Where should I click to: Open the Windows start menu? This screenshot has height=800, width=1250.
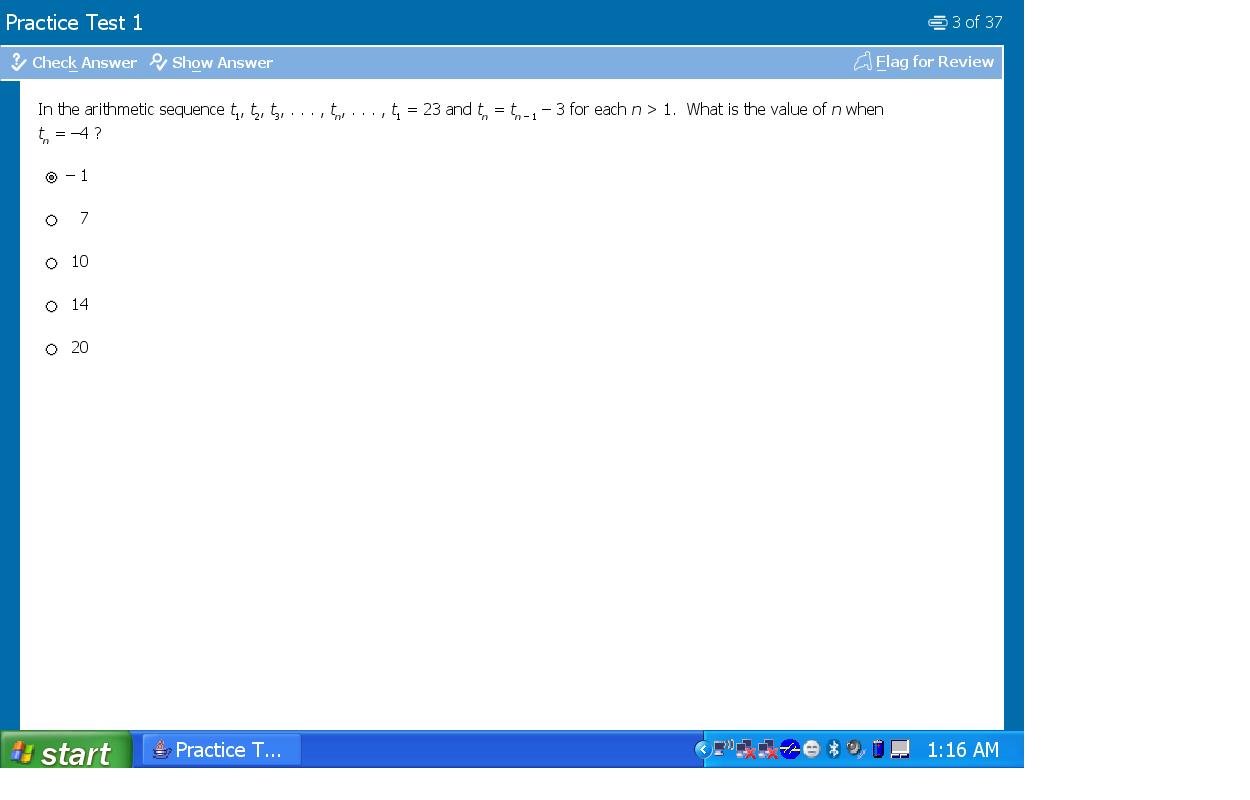[x=66, y=750]
